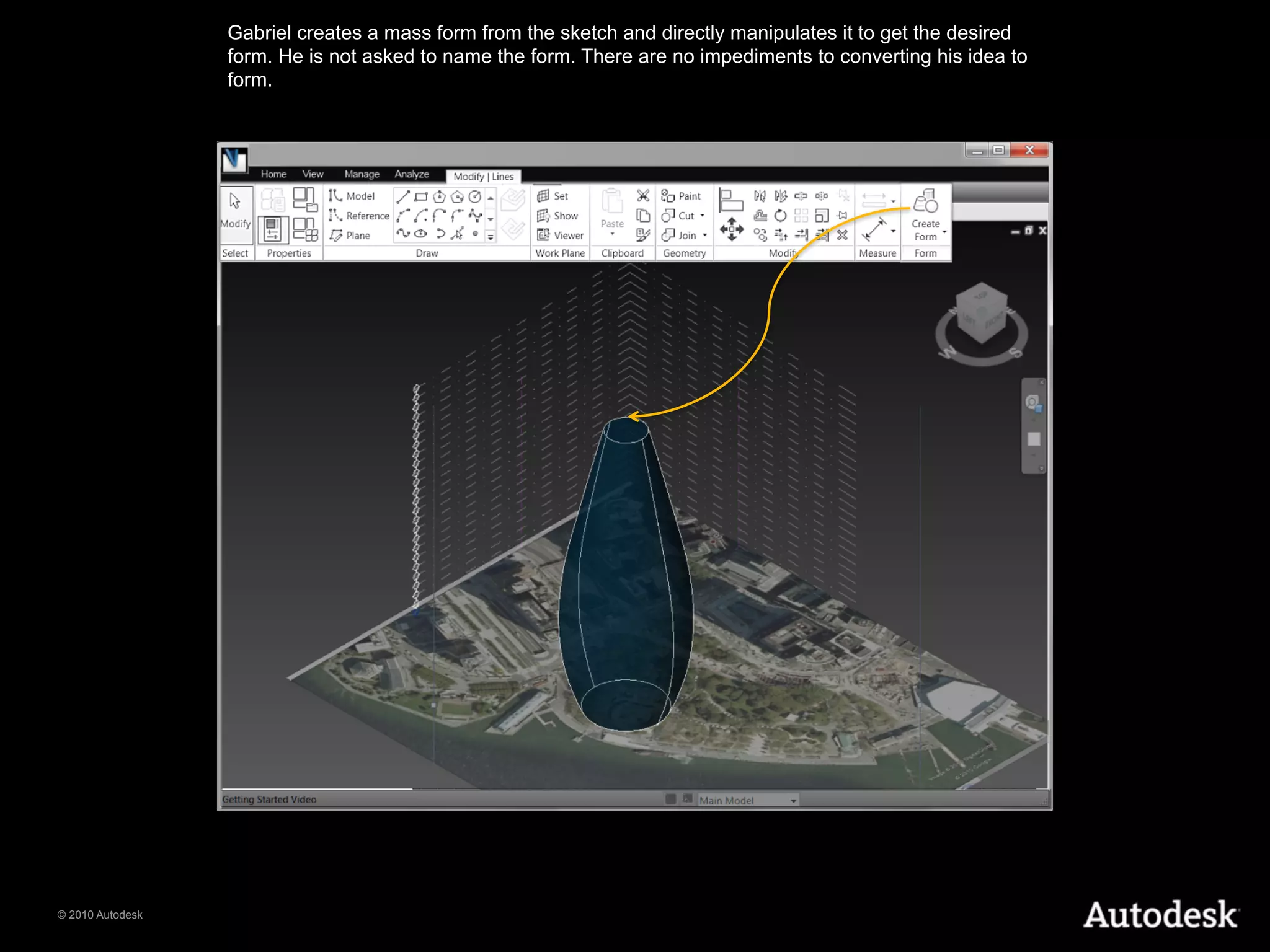This screenshot has height=952, width=1270.
Task: Show the next row of Draw gallery
Action: (491, 218)
